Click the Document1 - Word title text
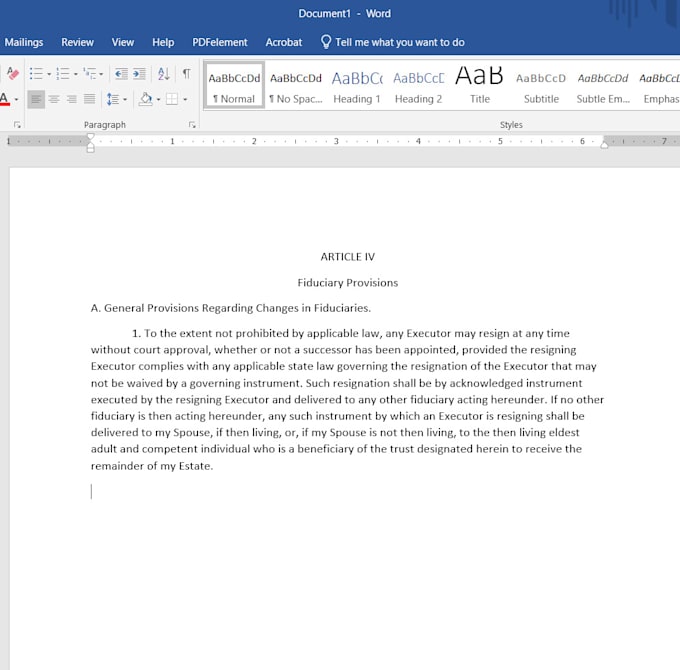Image resolution: width=680 pixels, height=670 pixels. pyautogui.click(x=344, y=13)
